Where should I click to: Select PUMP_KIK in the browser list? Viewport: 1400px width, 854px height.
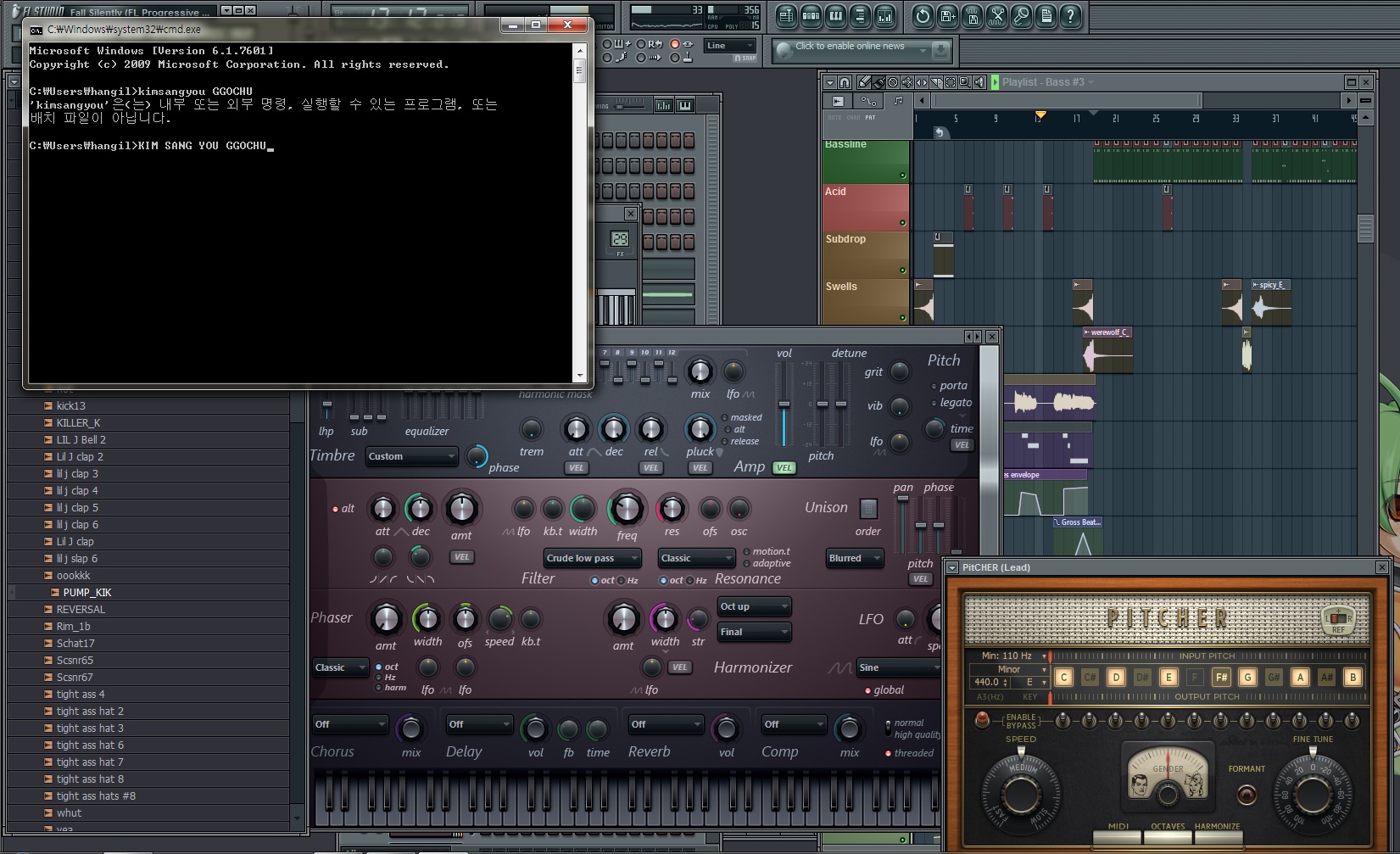pos(87,593)
